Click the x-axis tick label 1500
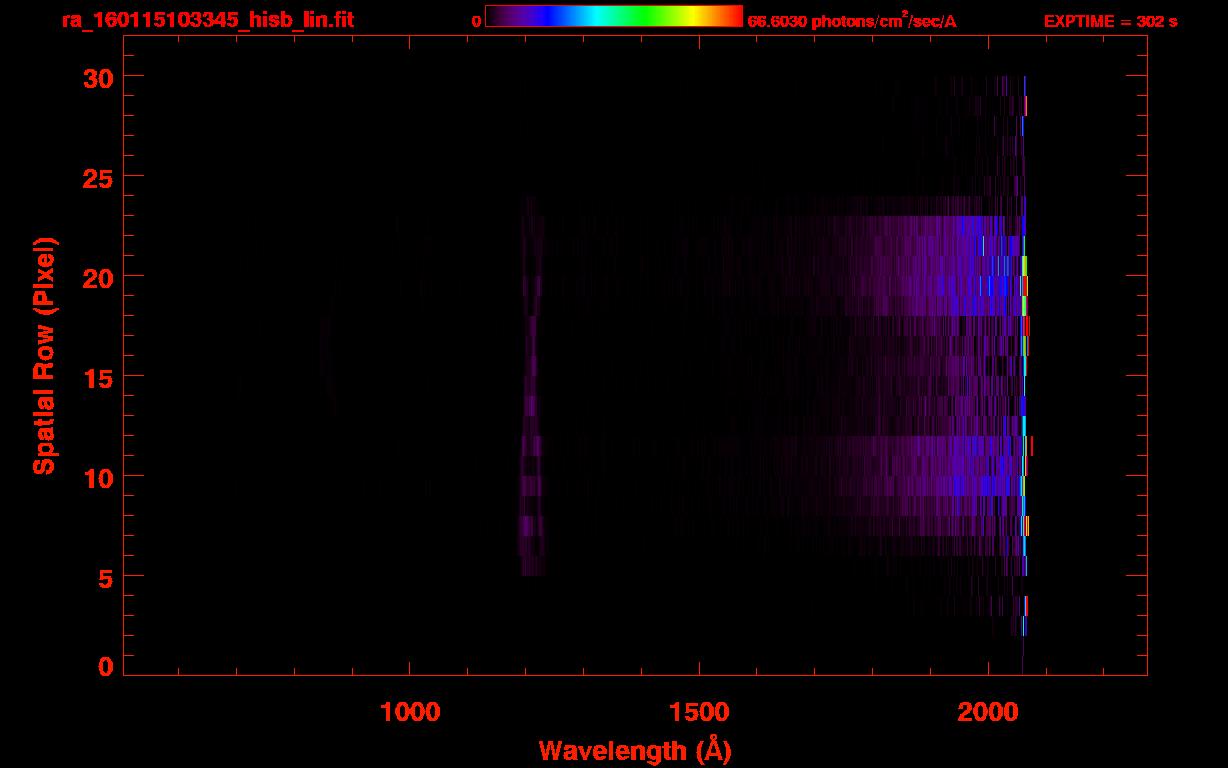Viewport: 1228px width, 768px height. [x=699, y=712]
